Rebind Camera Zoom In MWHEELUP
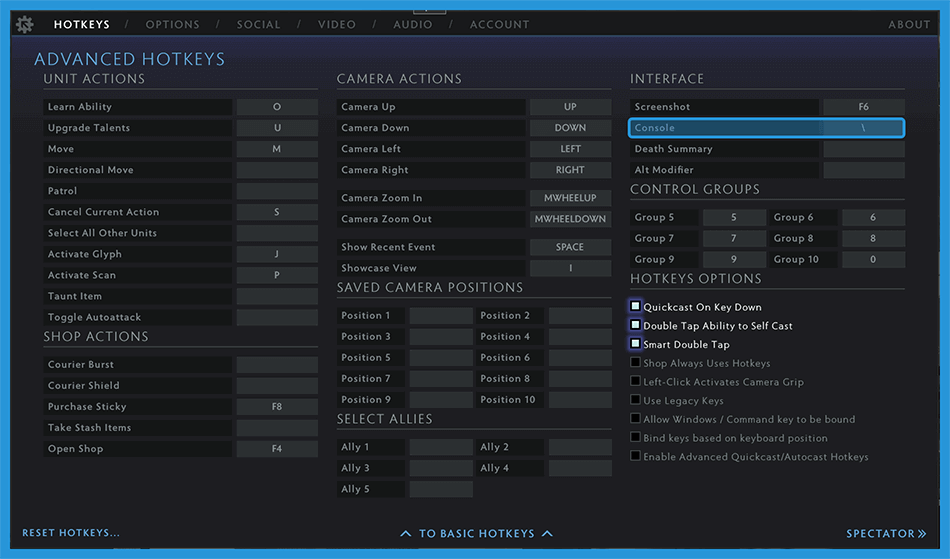The height and width of the screenshot is (559, 950). click(570, 198)
